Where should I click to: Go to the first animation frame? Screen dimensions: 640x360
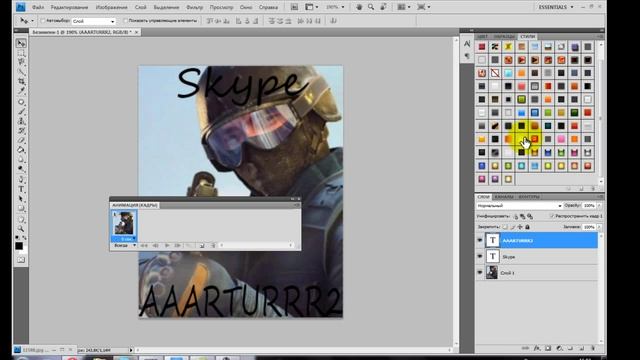pos(144,245)
